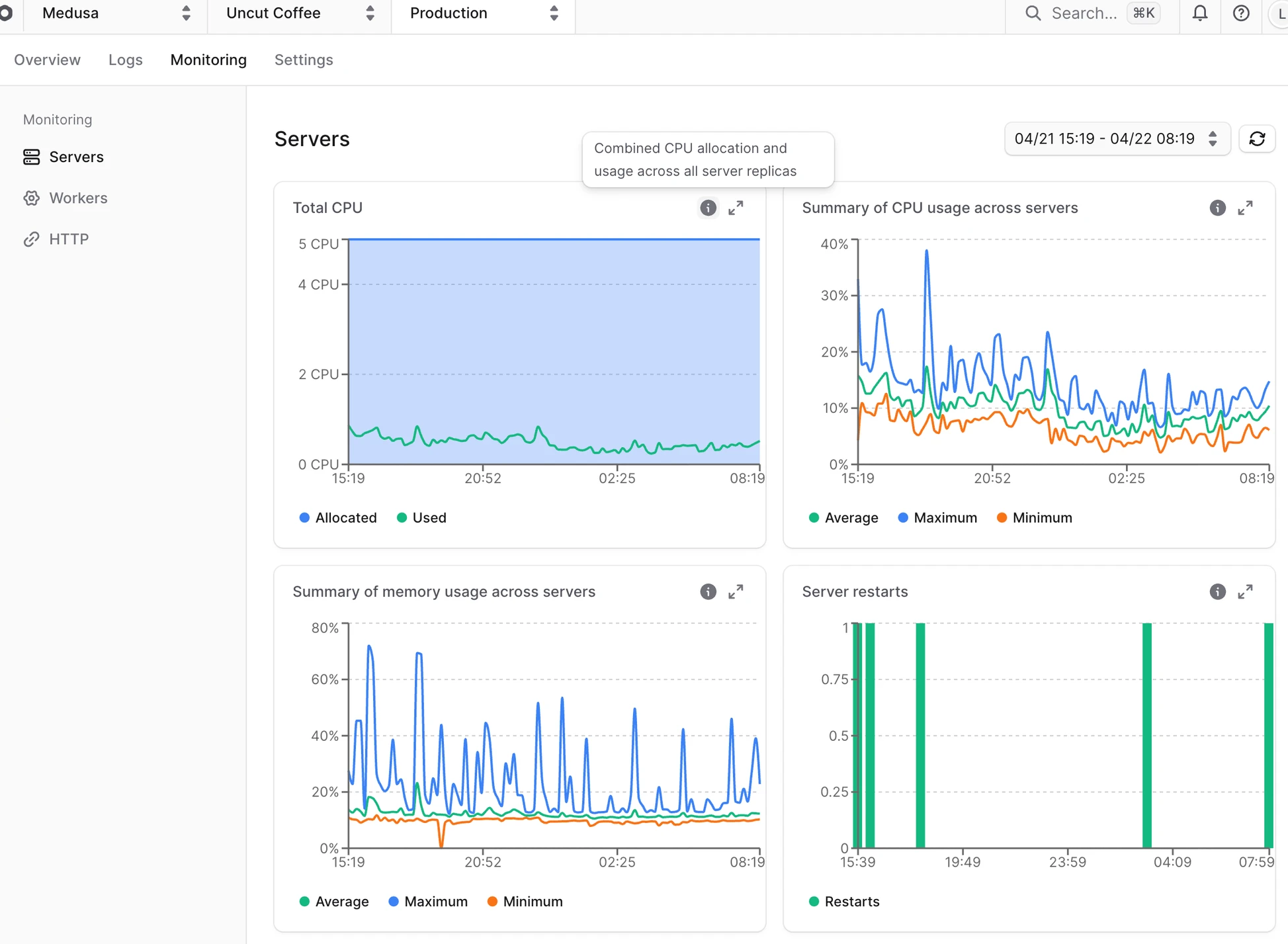Click the 19:49 time label on restarts chart
Image resolution: width=1288 pixels, height=944 pixels.
tap(963, 862)
